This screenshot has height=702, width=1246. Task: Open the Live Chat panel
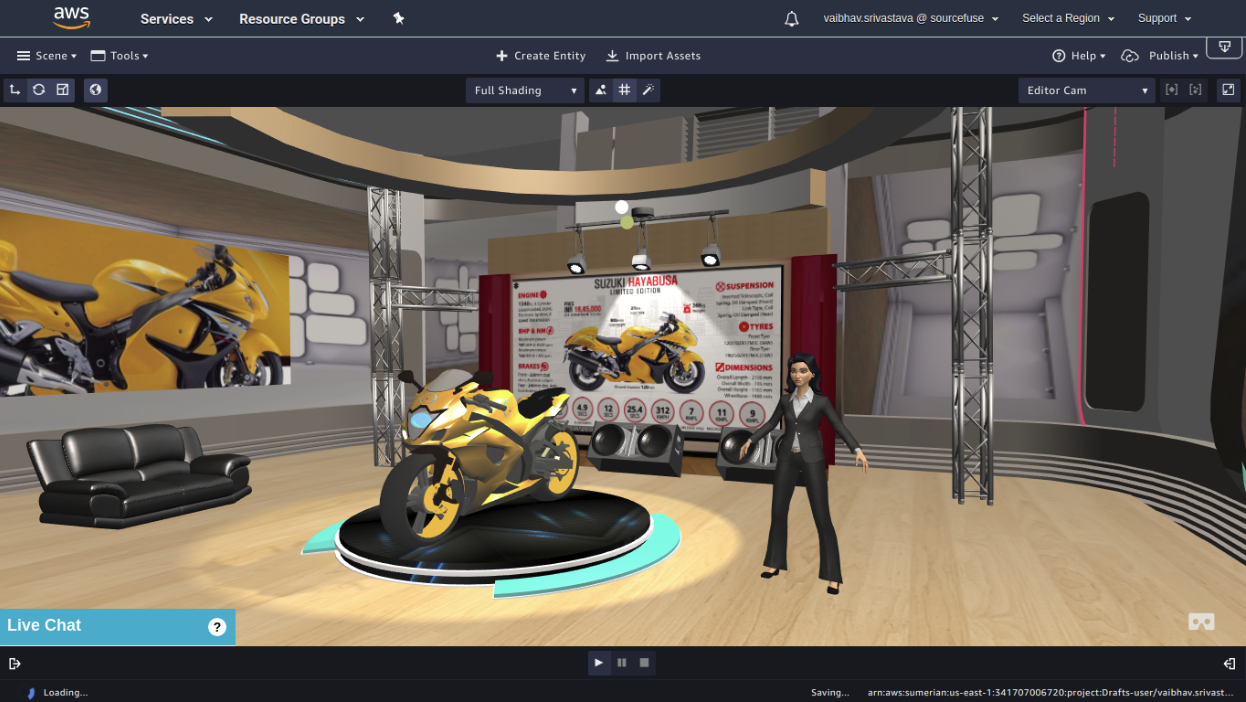117,626
